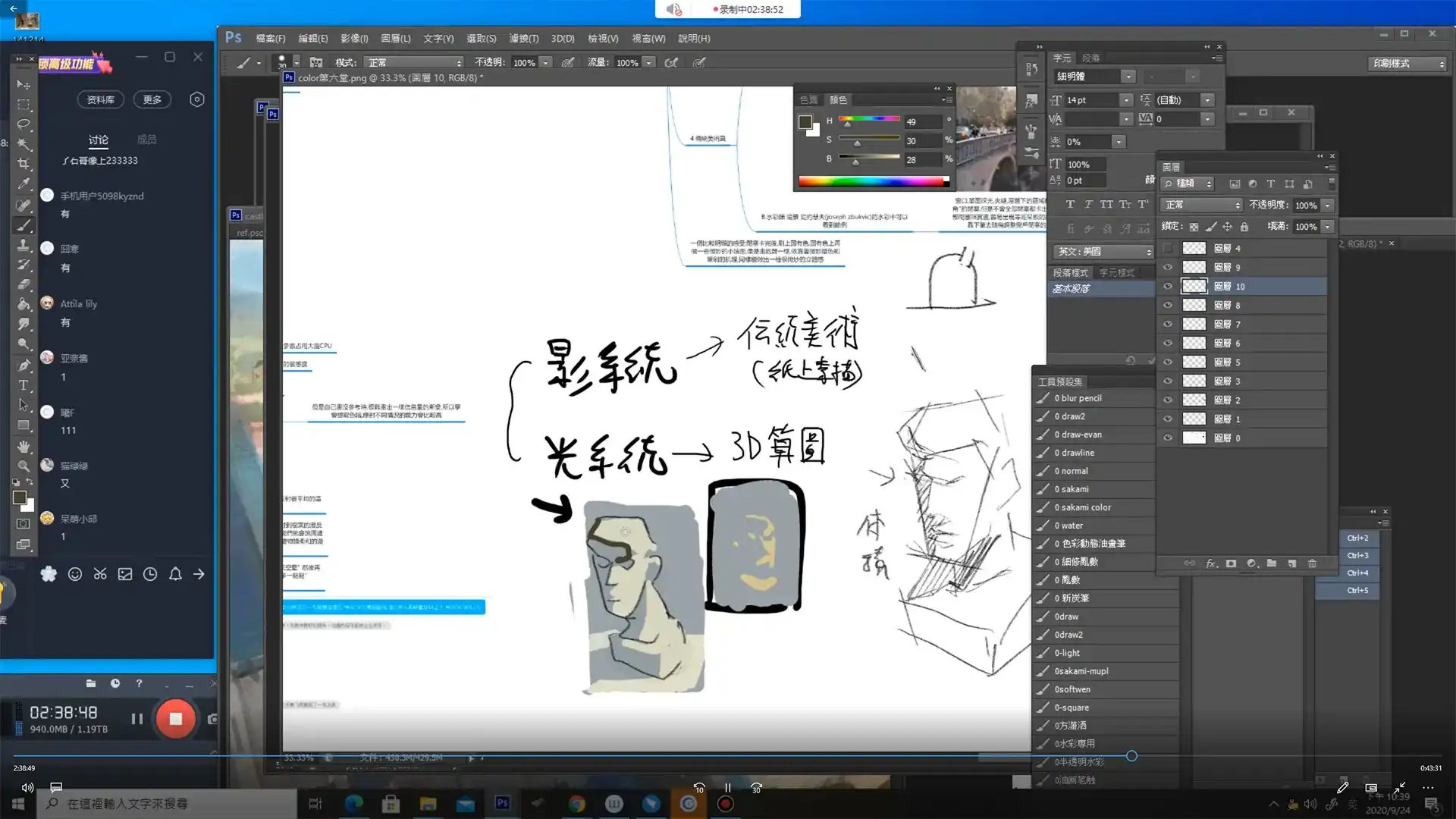Select the Crop tool
Viewport: 1456px width, 819px height.
tap(24, 163)
